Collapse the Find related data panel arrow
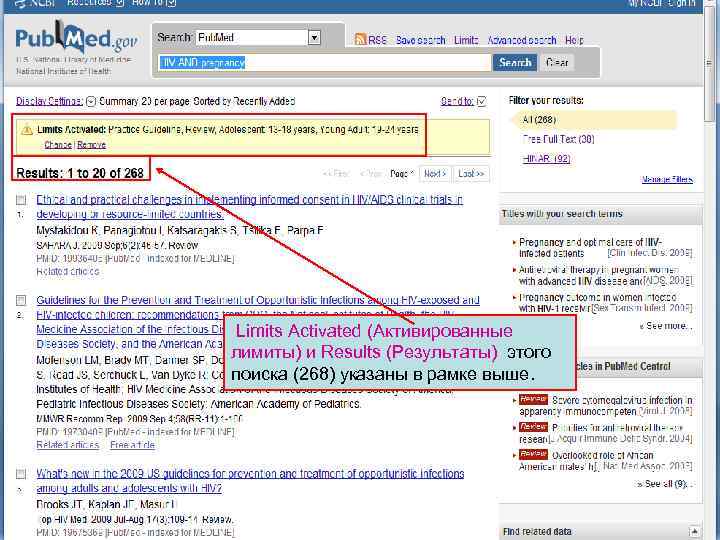This screenshot has height=540, width=720. point(695,532)
